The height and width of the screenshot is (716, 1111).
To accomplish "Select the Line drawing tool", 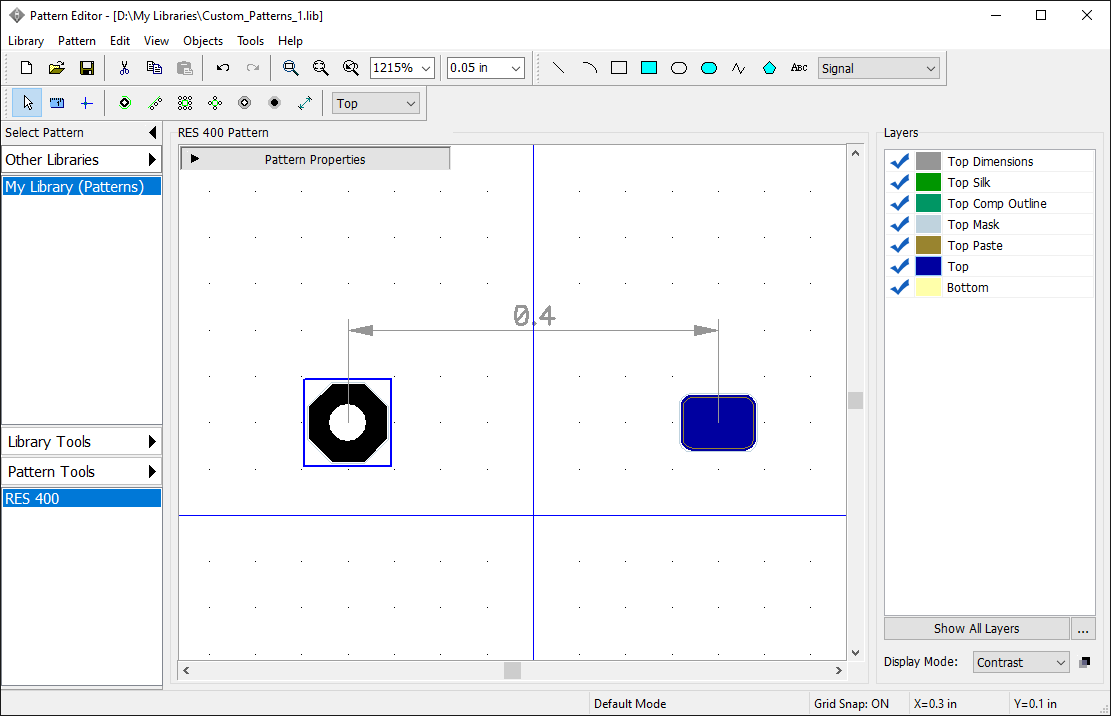I will tap(558, 68).
